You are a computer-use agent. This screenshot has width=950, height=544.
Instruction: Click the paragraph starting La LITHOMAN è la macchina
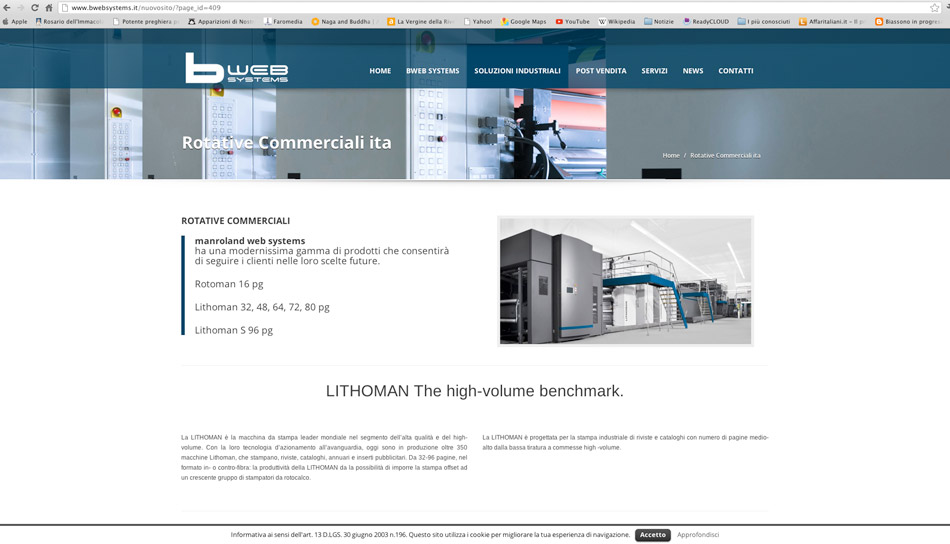click(x=324, y=457)
